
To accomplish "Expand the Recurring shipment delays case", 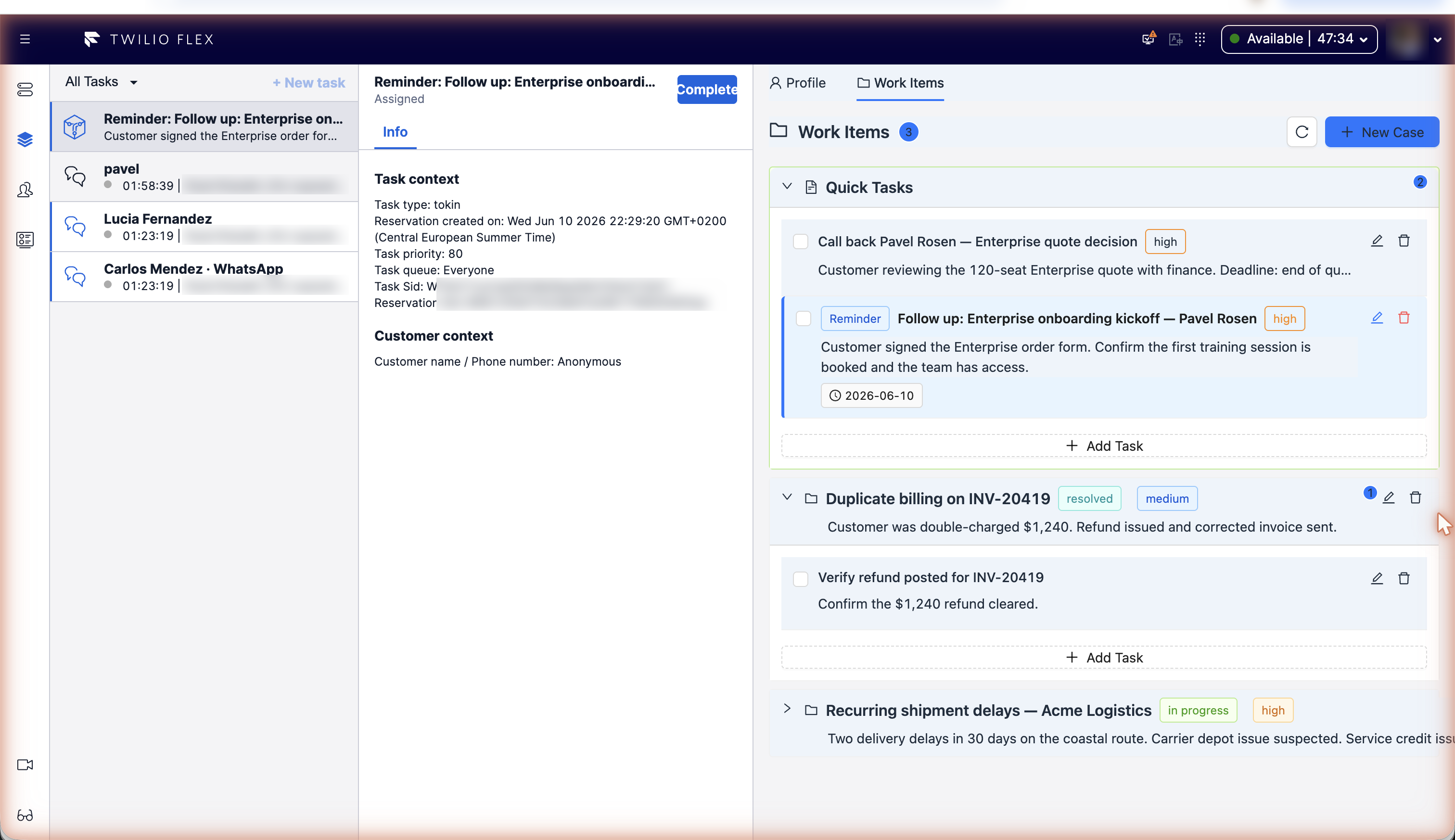I will pyautogui.click(x=787, y=709).
